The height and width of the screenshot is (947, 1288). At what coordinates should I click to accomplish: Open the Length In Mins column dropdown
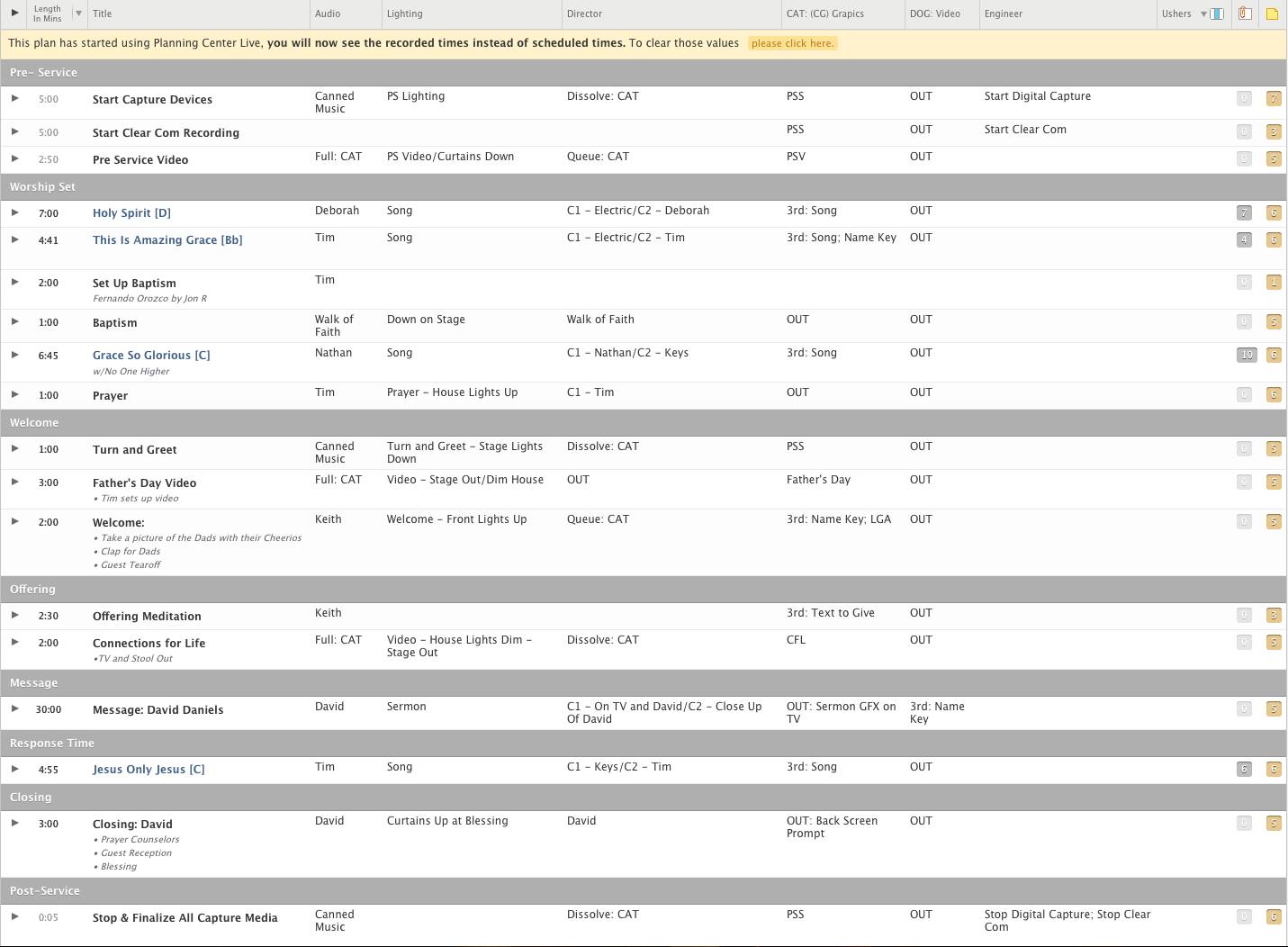coord(78,14)
